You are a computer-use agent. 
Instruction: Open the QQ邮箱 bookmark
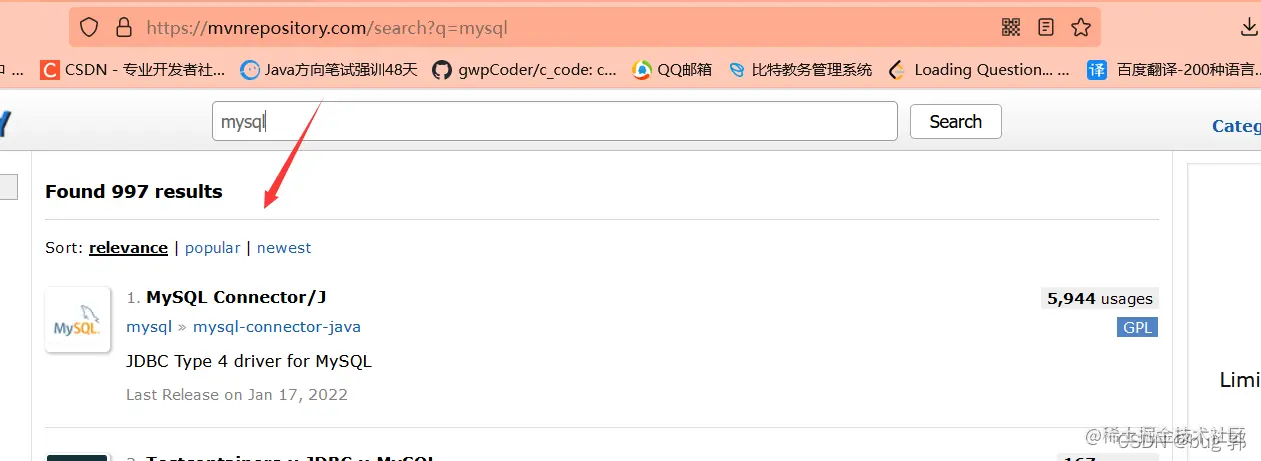[x=672, y=70]
